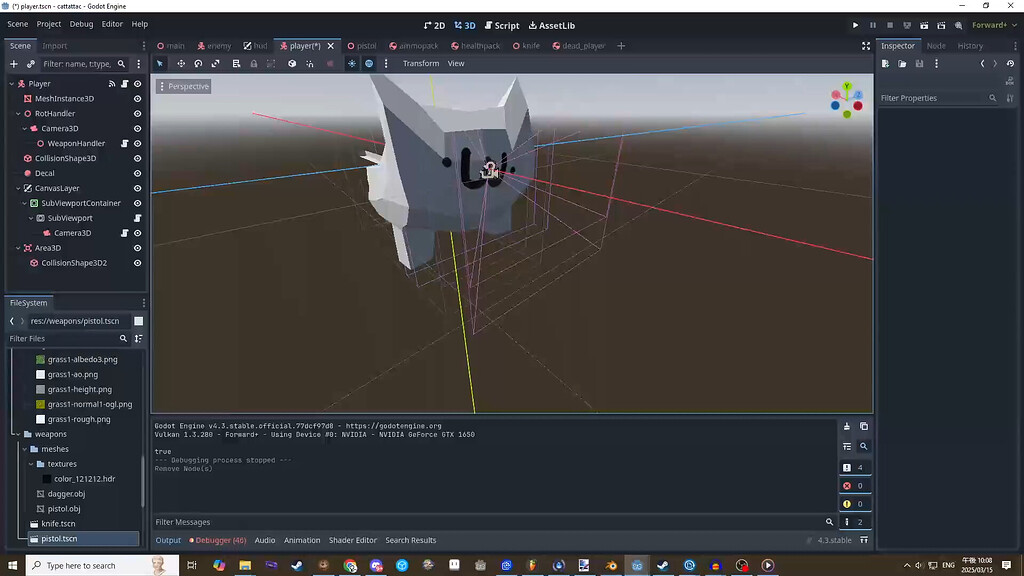
Task: Switch to Script workspace
Action: [x=502, y=25]
